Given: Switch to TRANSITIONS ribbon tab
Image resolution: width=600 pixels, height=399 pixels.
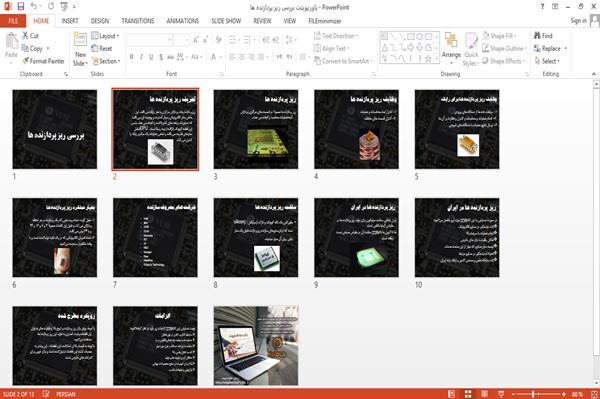Looking at the screenshot, I should pyautogui.click(x=138, y=21).
